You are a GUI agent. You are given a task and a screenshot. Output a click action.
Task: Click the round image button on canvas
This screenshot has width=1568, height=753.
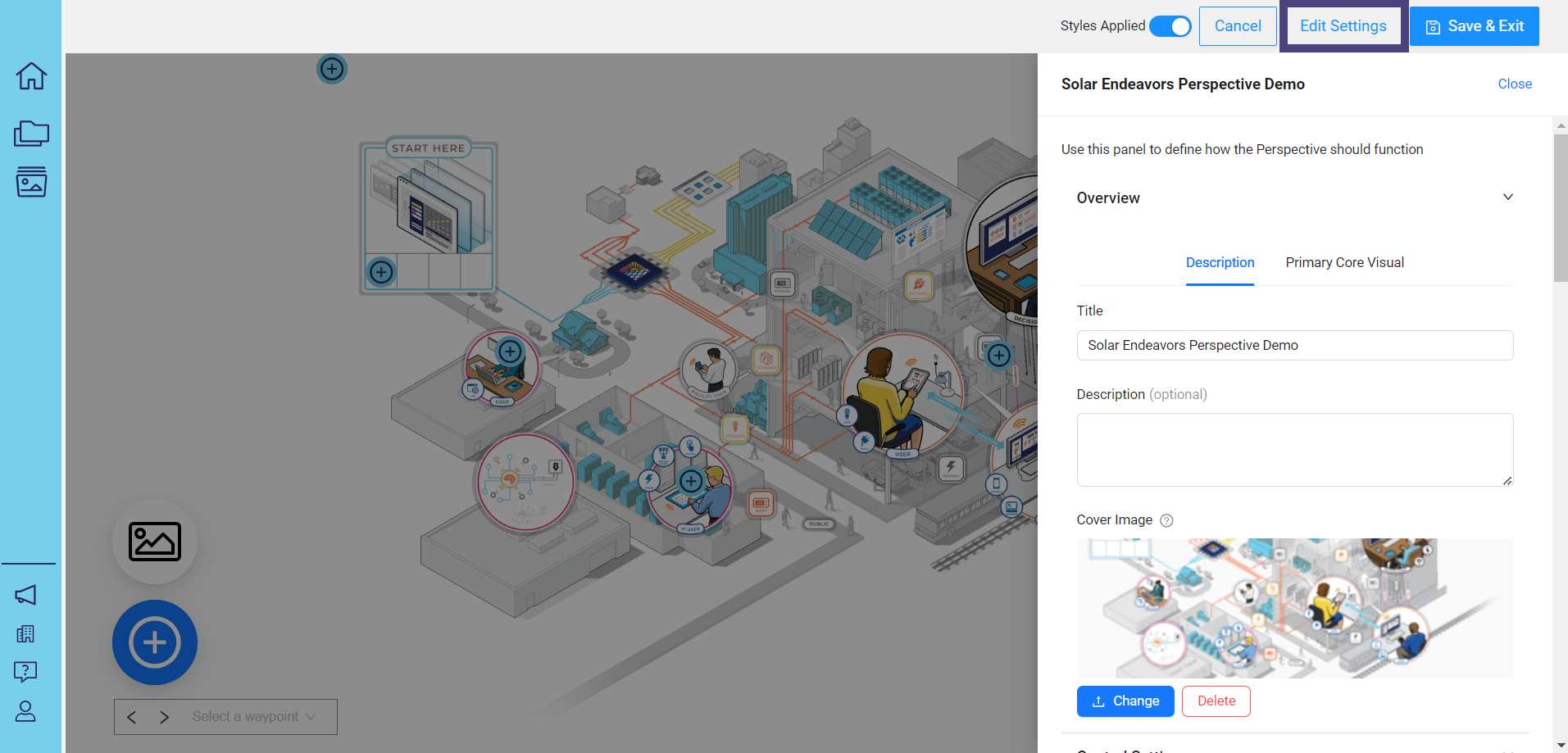tap(155, 542)
